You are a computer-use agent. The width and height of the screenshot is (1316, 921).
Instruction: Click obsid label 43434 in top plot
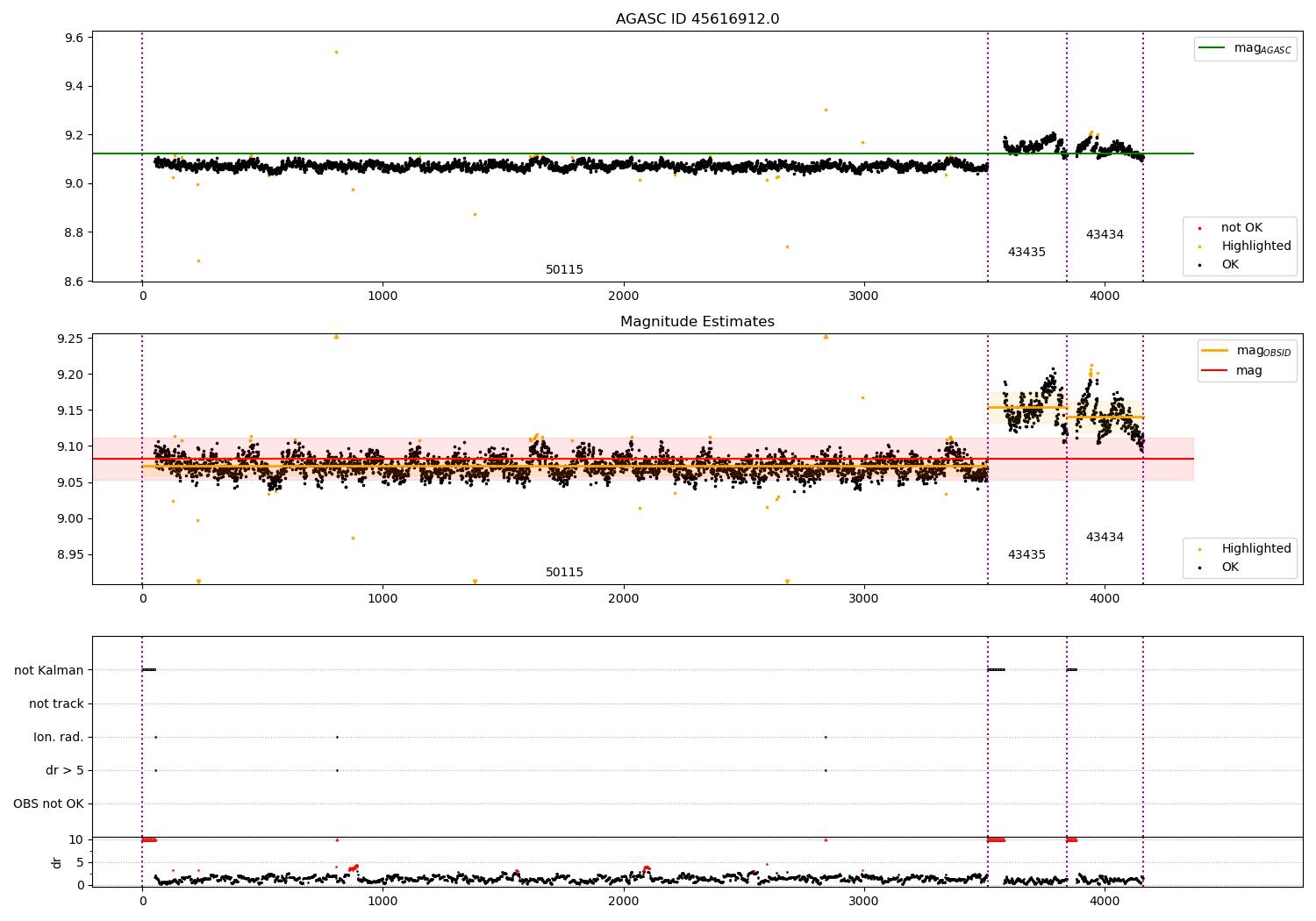[1105, 235]
